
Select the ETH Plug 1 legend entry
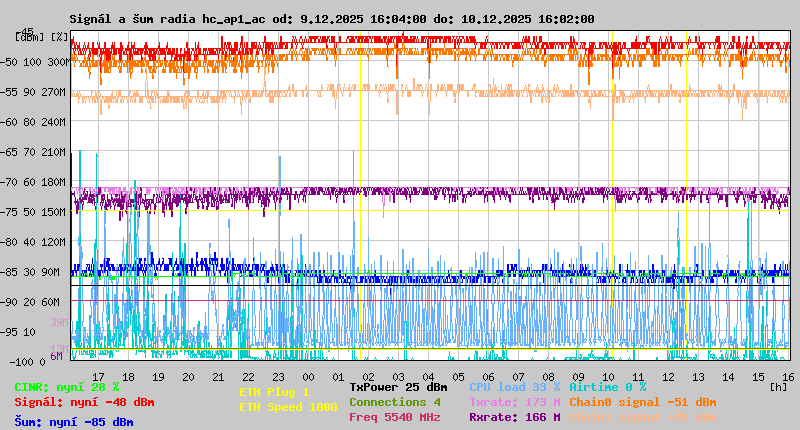coord(274,392)
